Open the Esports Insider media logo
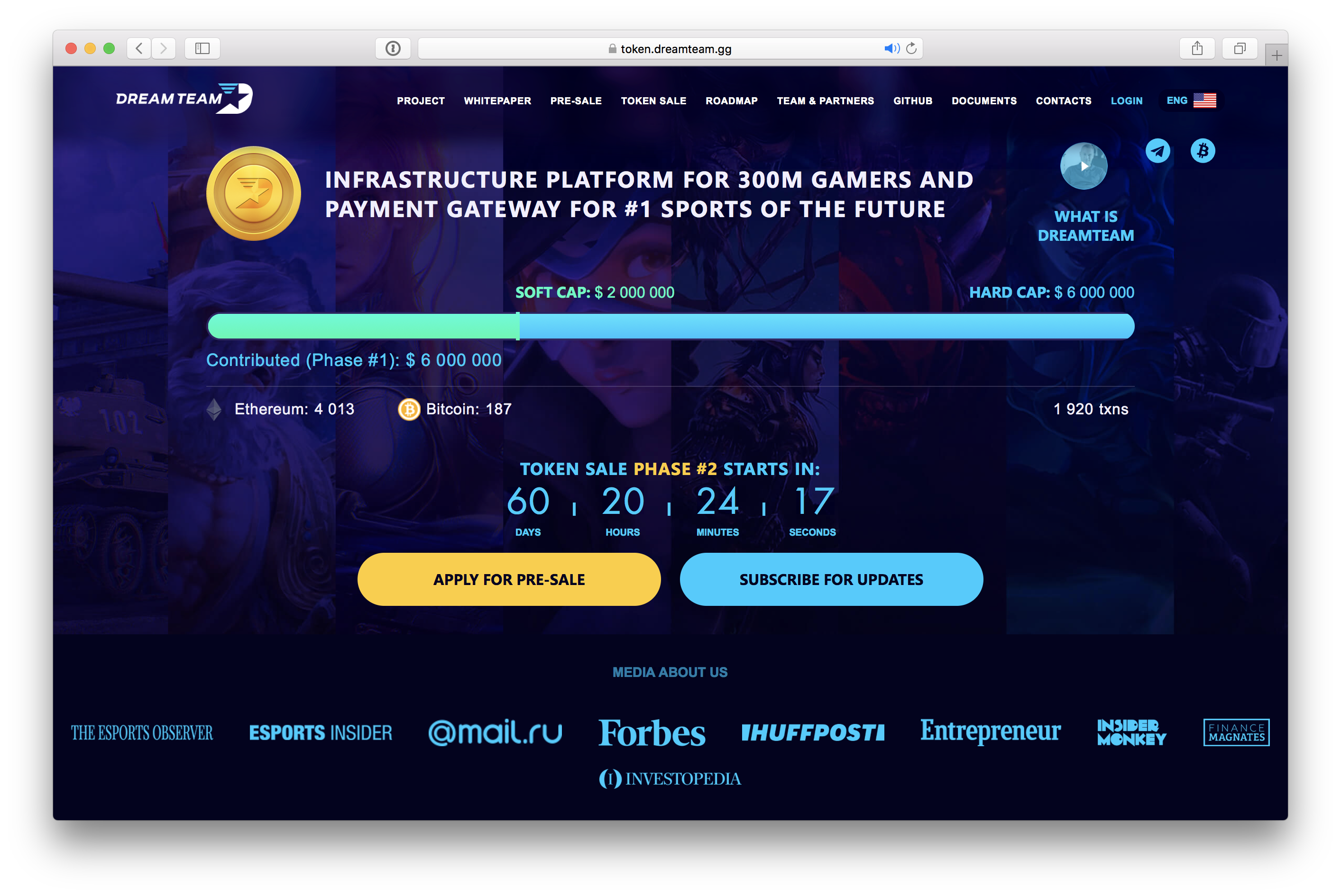Image resolution: width=1341 pixels, height=896 pixels. tap(321, 732)
